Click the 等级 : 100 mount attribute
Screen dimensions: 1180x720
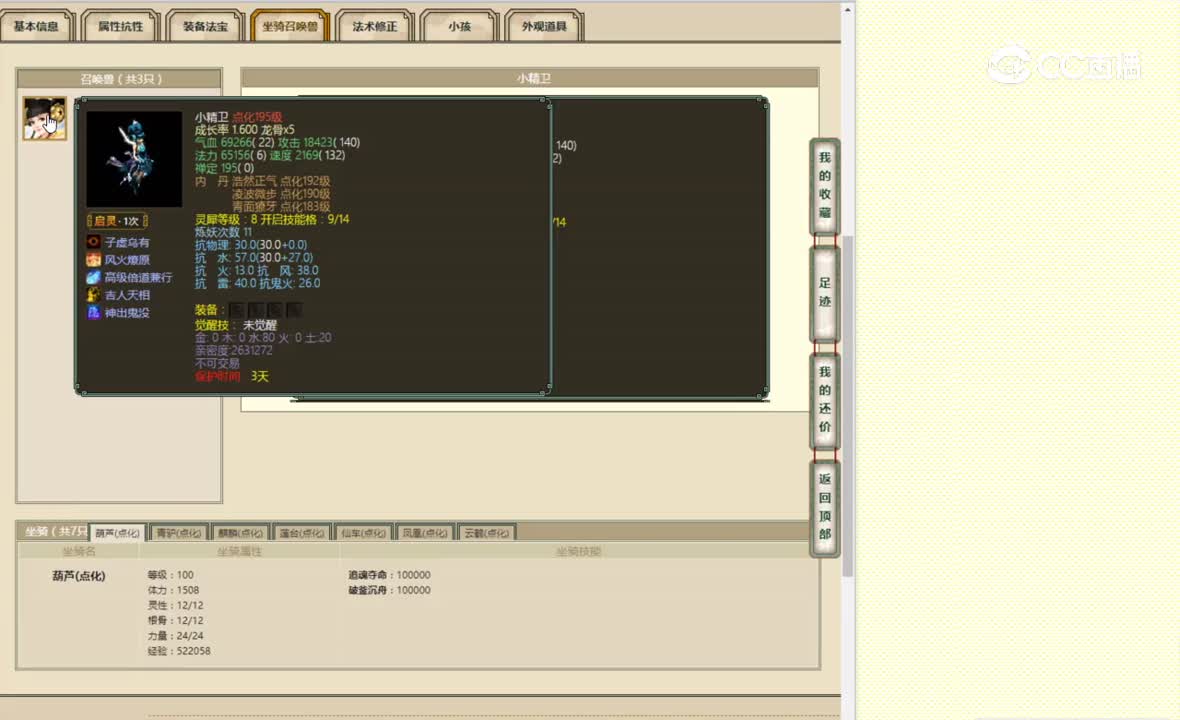tap(170, 575)
